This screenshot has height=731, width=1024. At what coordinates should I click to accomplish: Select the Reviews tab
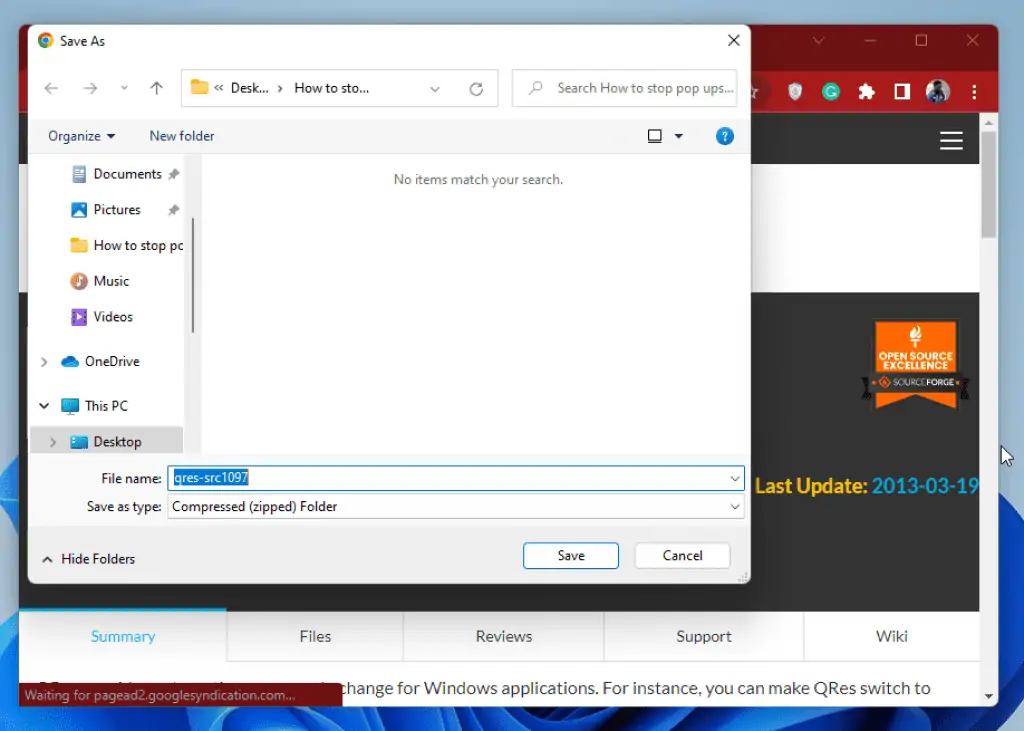(x=503, y=636)
